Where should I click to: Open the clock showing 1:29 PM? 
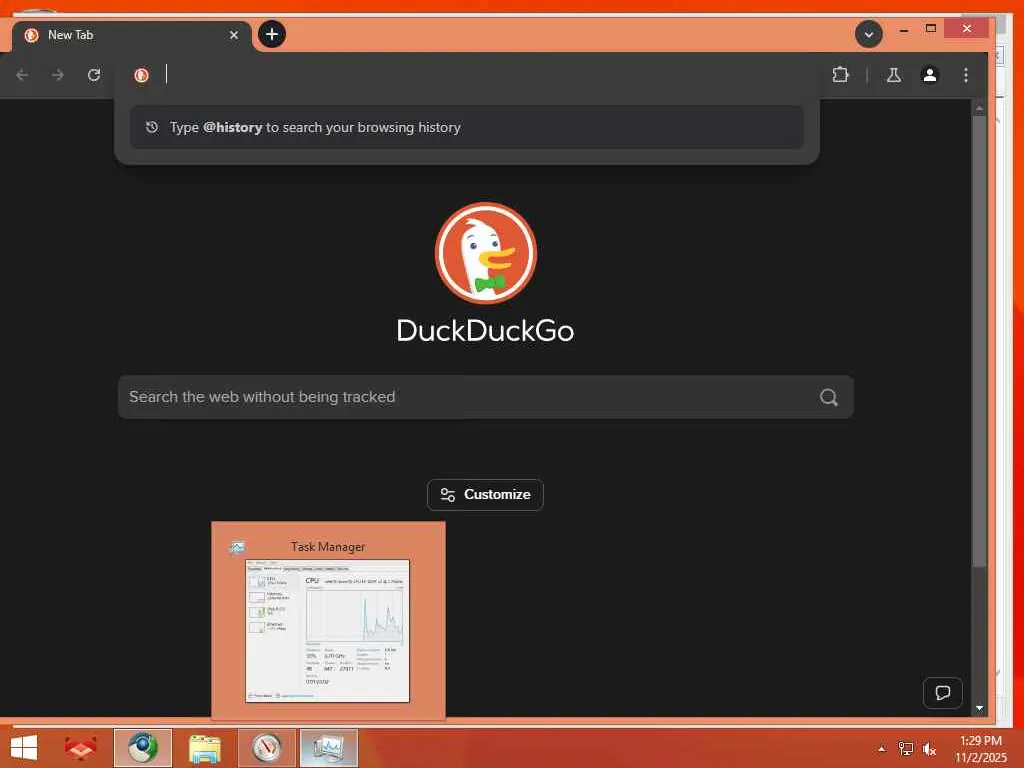[980, 748]
